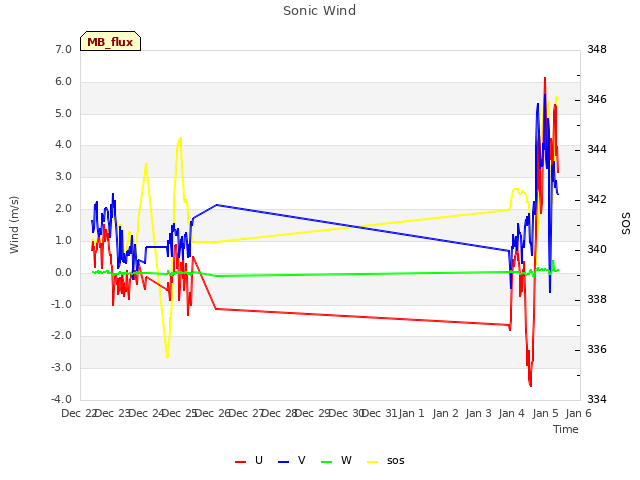The height and width of the screenshot is (480, 640).
Task: Click the Sonic Wind chart title
Action: [320, 11]
